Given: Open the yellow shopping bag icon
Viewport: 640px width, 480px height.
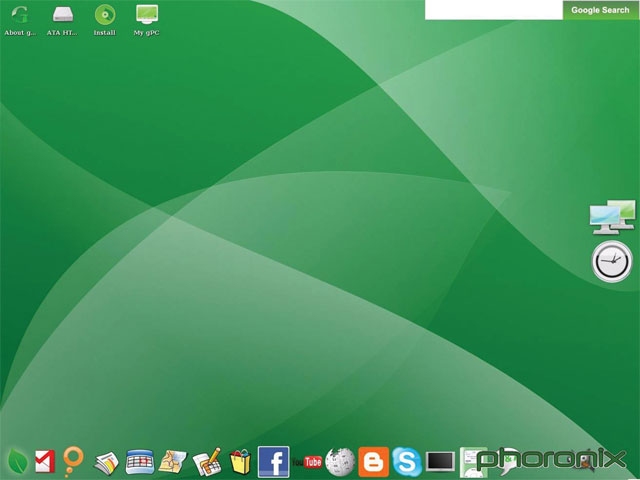Looking at the screenshot, I should tap(241, 462).
